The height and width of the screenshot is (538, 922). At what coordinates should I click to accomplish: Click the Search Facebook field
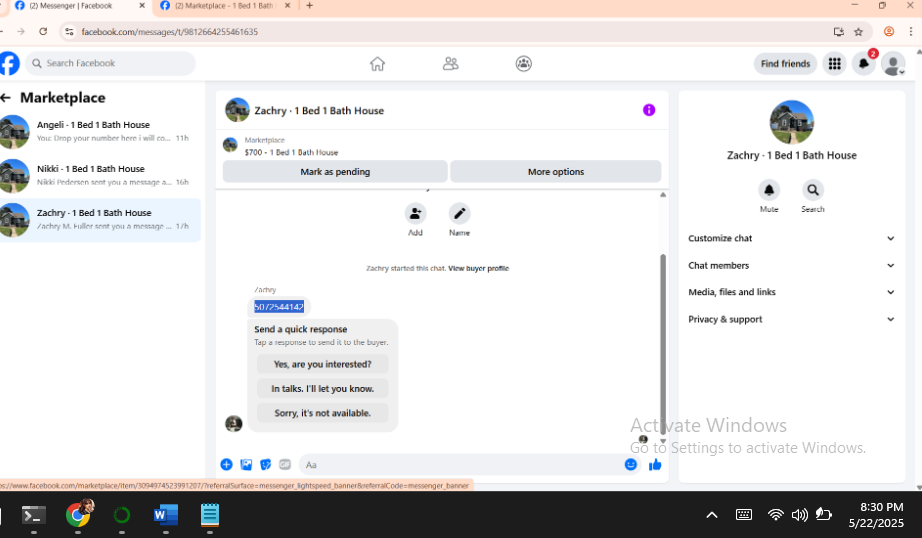point(110,64)
